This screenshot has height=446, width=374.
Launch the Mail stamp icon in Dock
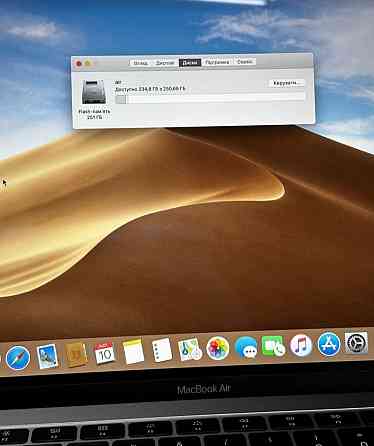coord(47,356)
